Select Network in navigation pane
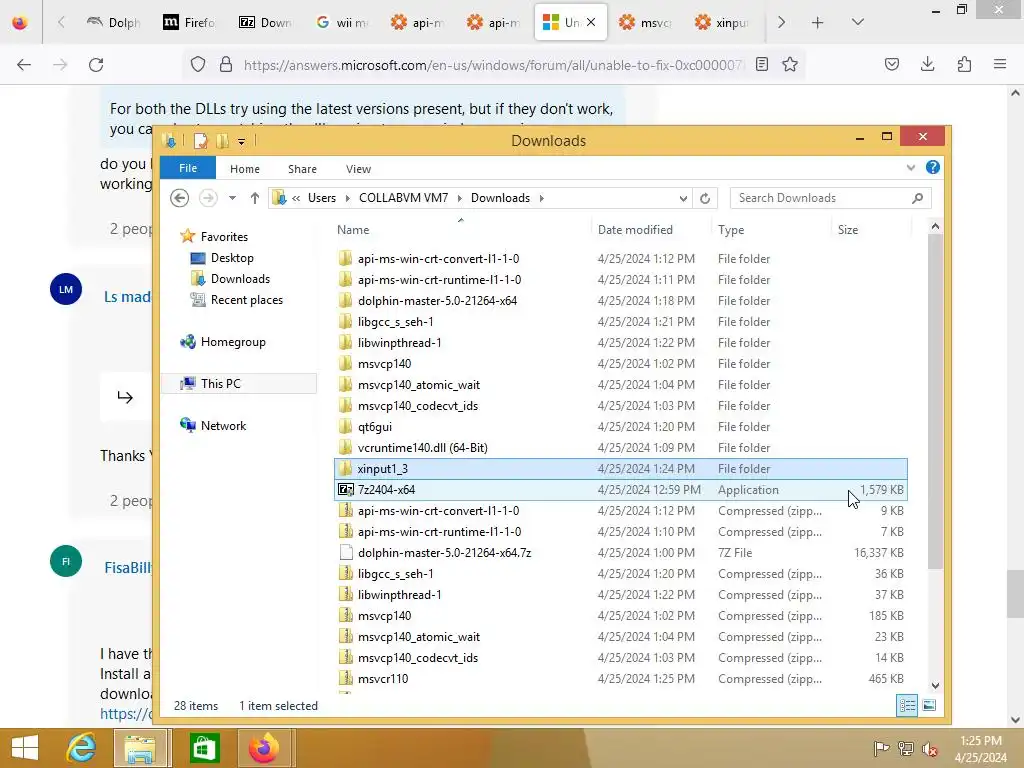This screenshot has width=1024, height=768. (x=223, y=425)
